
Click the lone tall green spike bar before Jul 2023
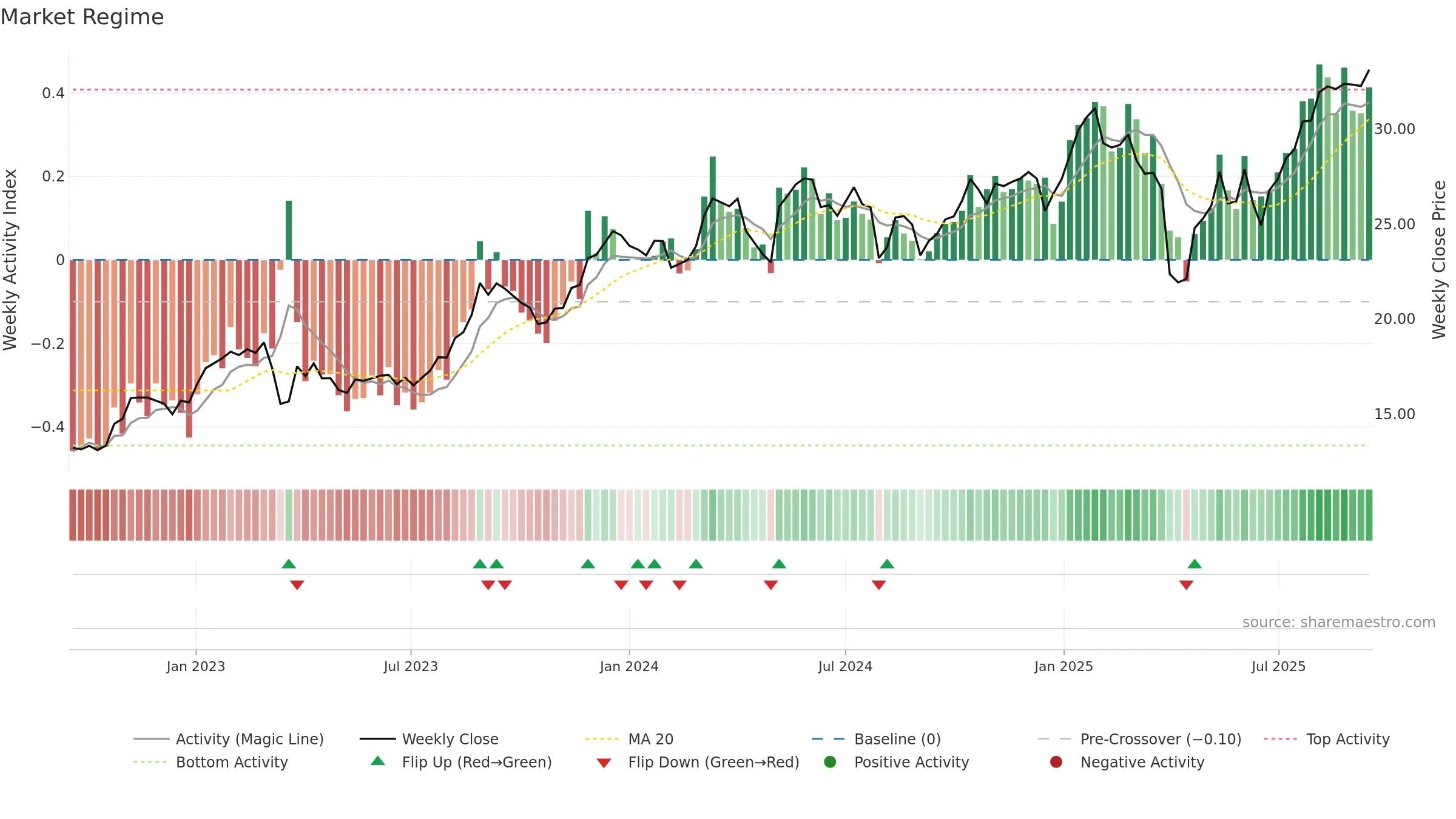[x=289, y=230]
